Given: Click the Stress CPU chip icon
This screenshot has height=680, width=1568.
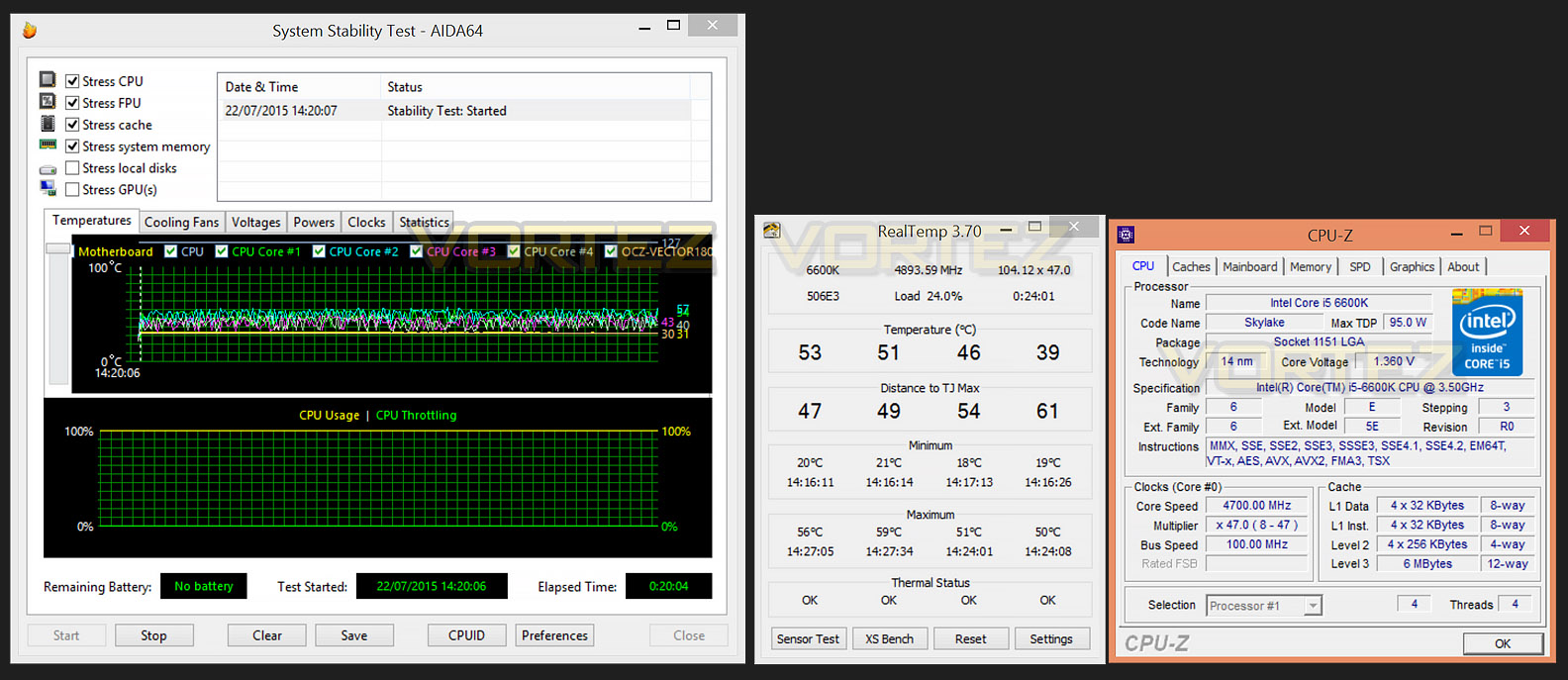Looking at the screenshot, I should point(48,79).
